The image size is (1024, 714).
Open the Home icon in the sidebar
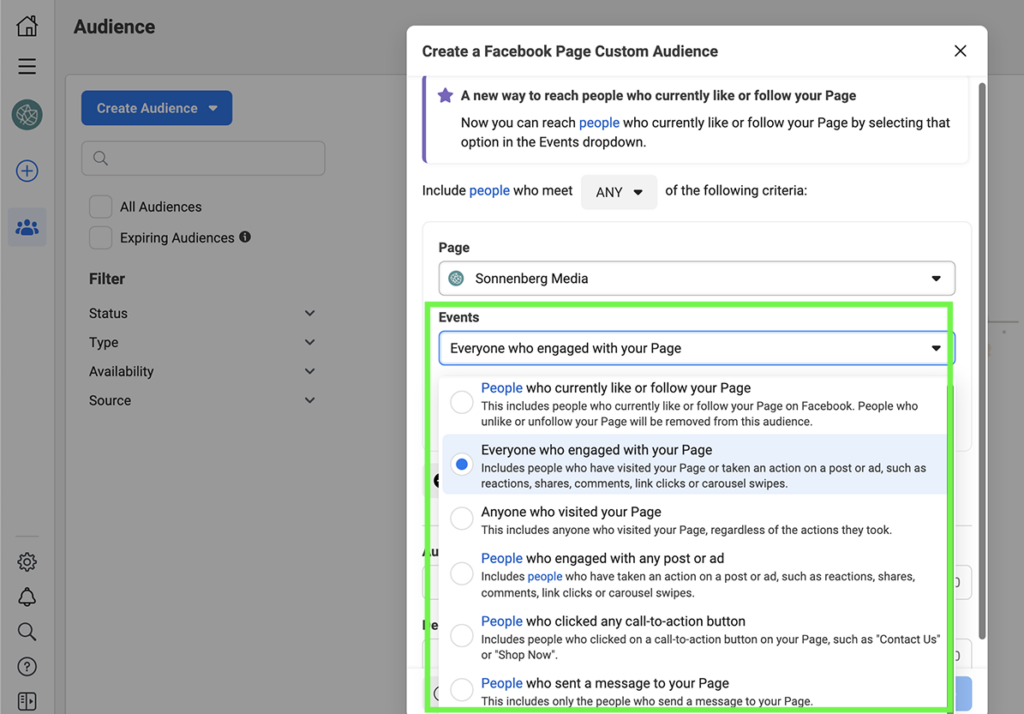pos(26,25)
